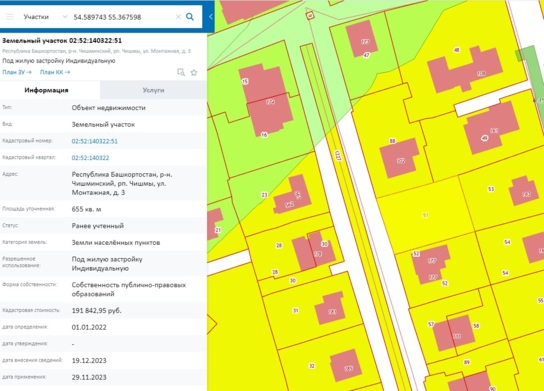This screenshot has height=391, width=544.
Task: Collapse the side panel with the chevron arrow
Action: [210, 17]
